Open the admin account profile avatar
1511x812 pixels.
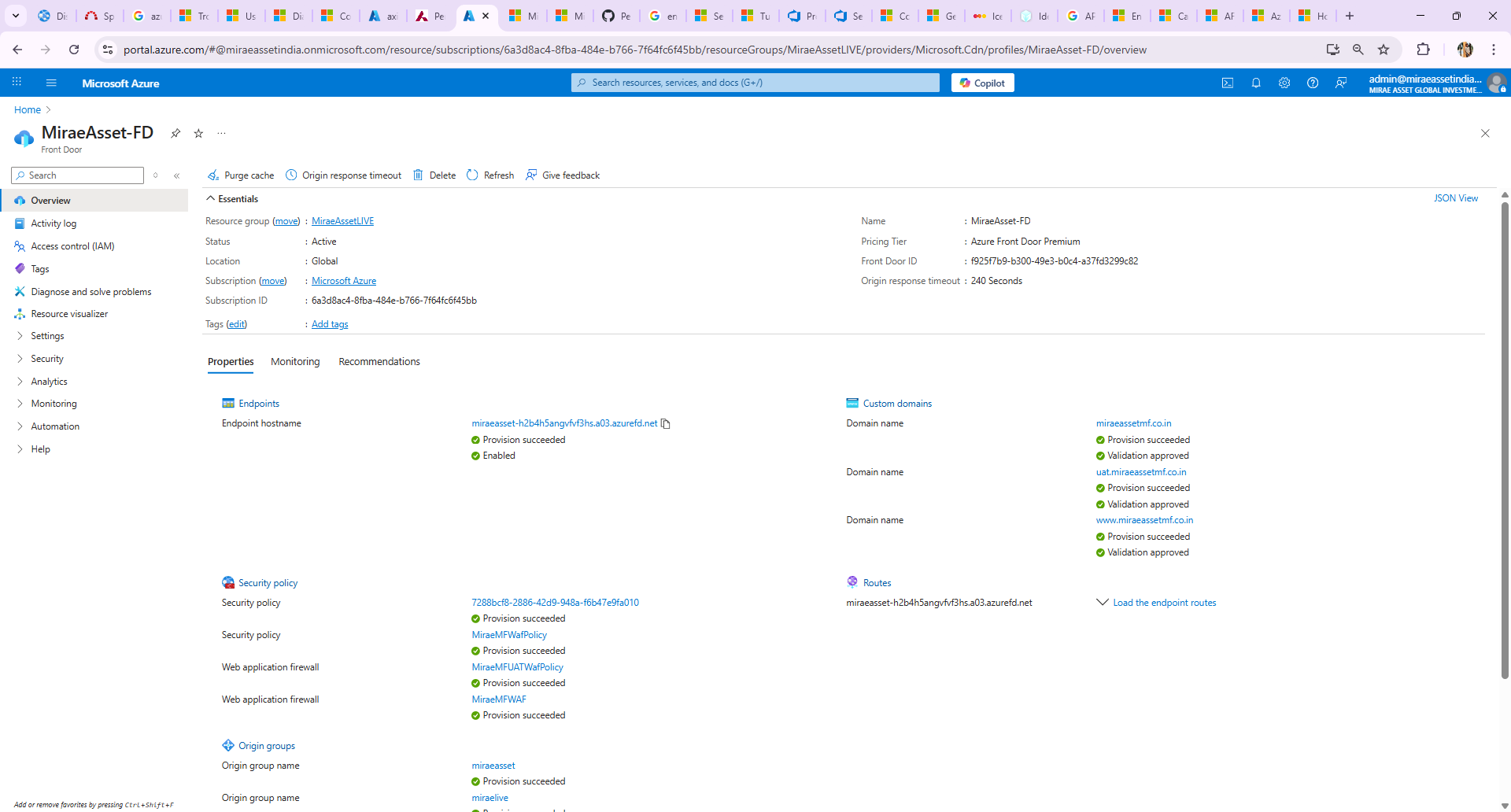pos(1498,83)
